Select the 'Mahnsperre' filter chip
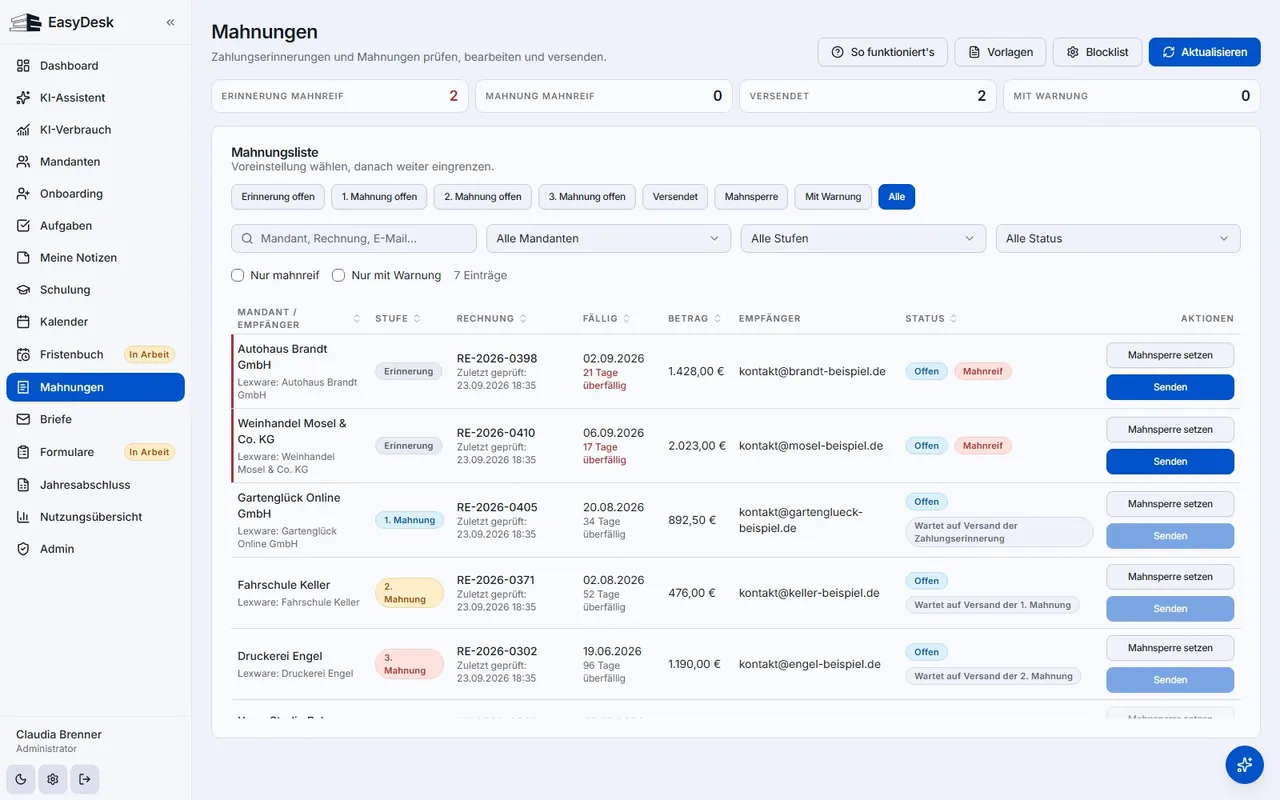 point(751,197)
